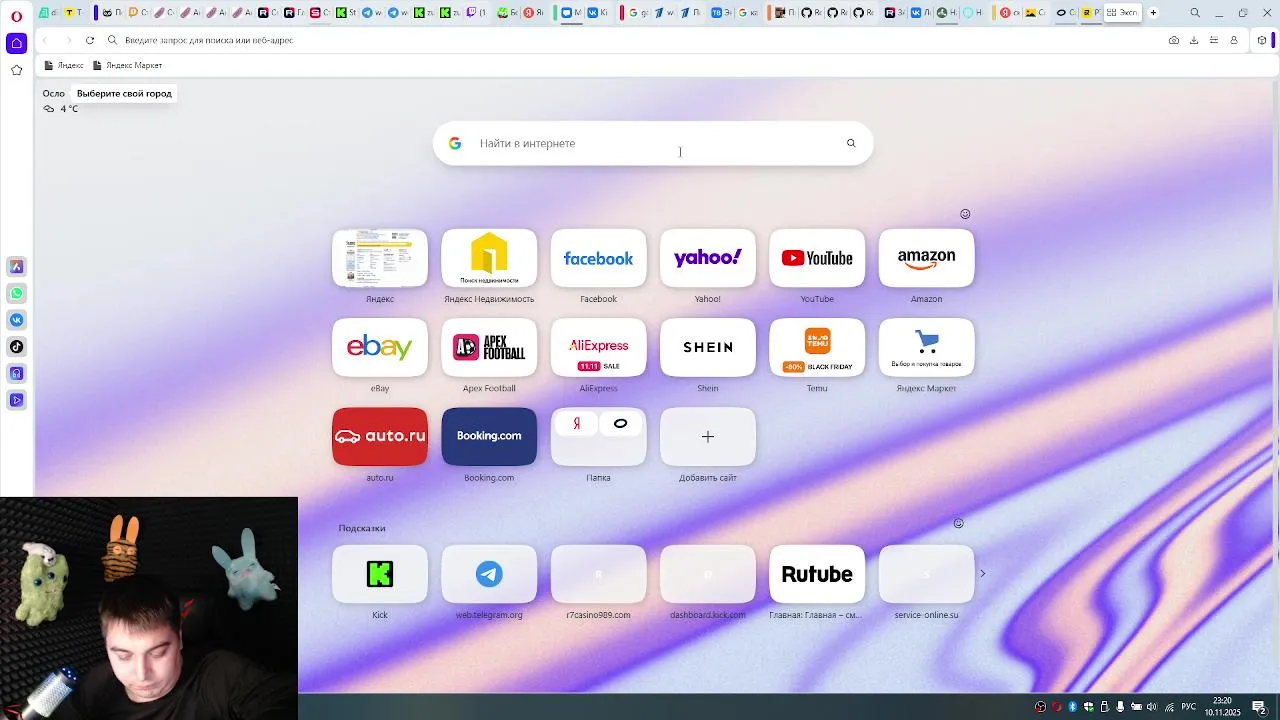Viewport: 1280px width, 720px height.
Task: Open the AliExpress speed dial tile
Action: click(x=598, y=347)
